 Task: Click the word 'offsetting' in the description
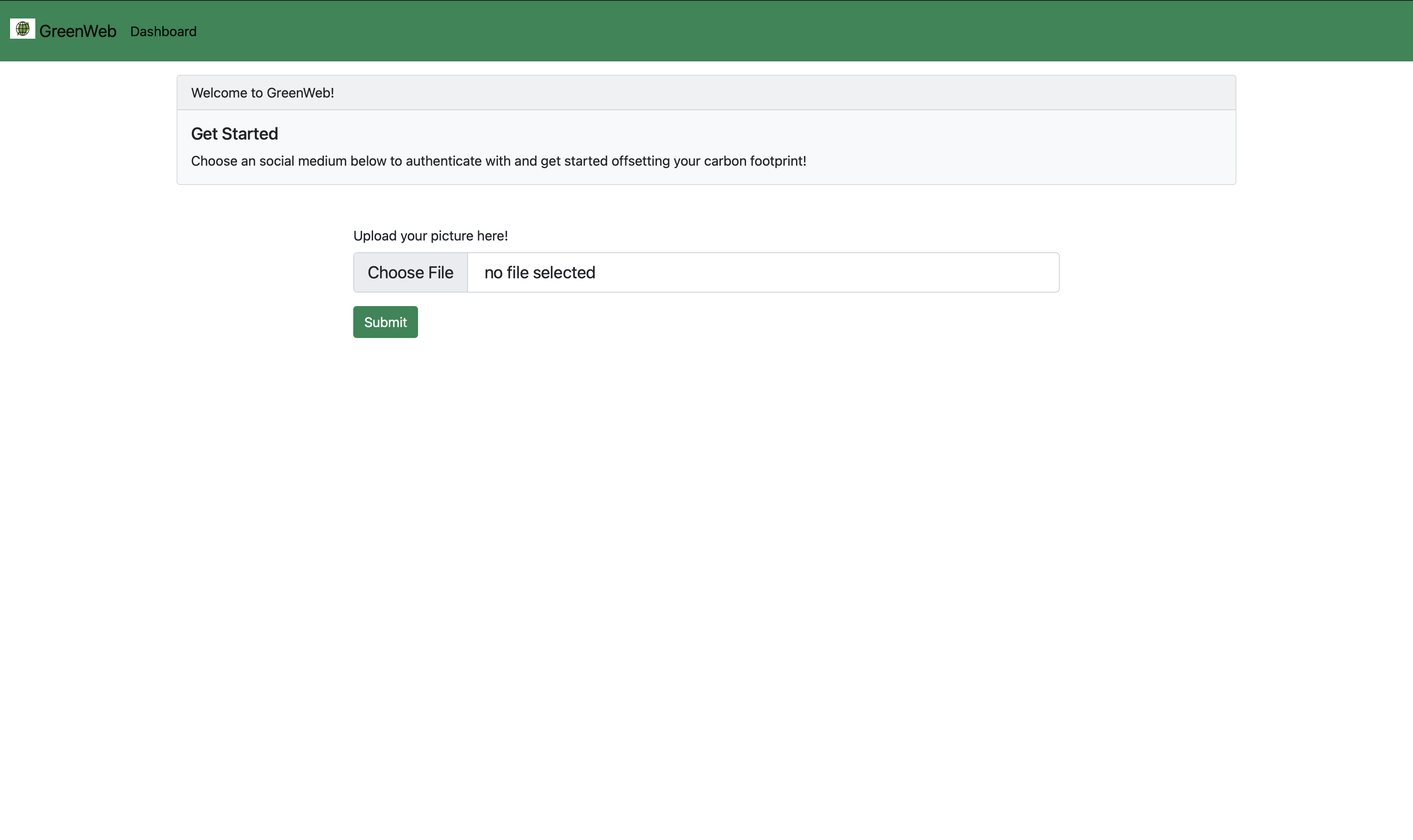640,161
